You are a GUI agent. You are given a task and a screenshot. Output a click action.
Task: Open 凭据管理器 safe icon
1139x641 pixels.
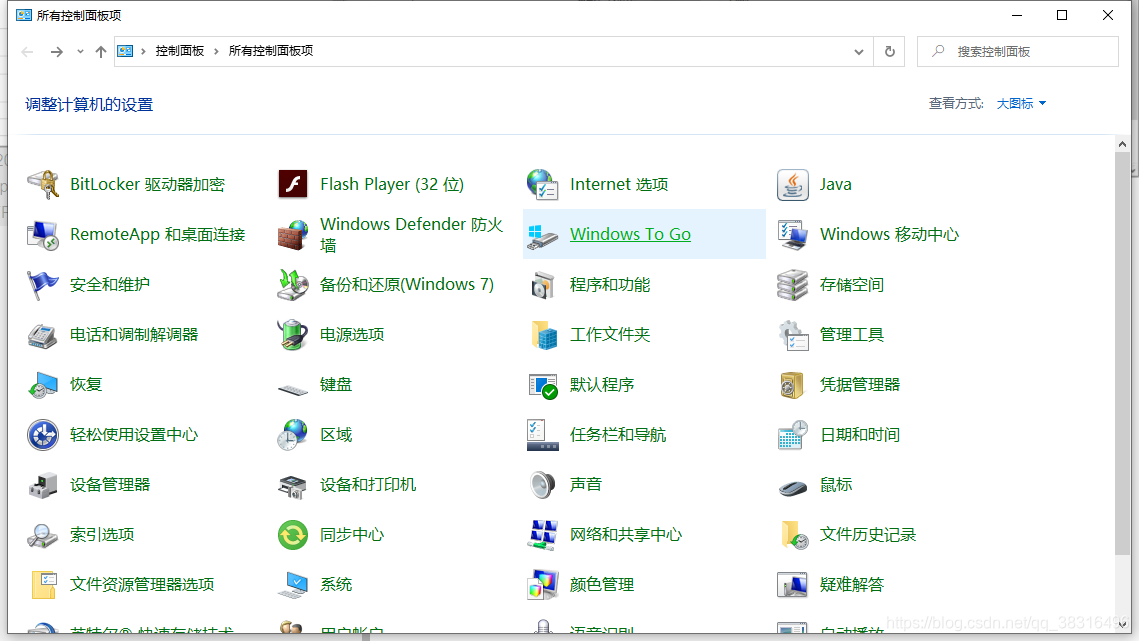point(793,385)
